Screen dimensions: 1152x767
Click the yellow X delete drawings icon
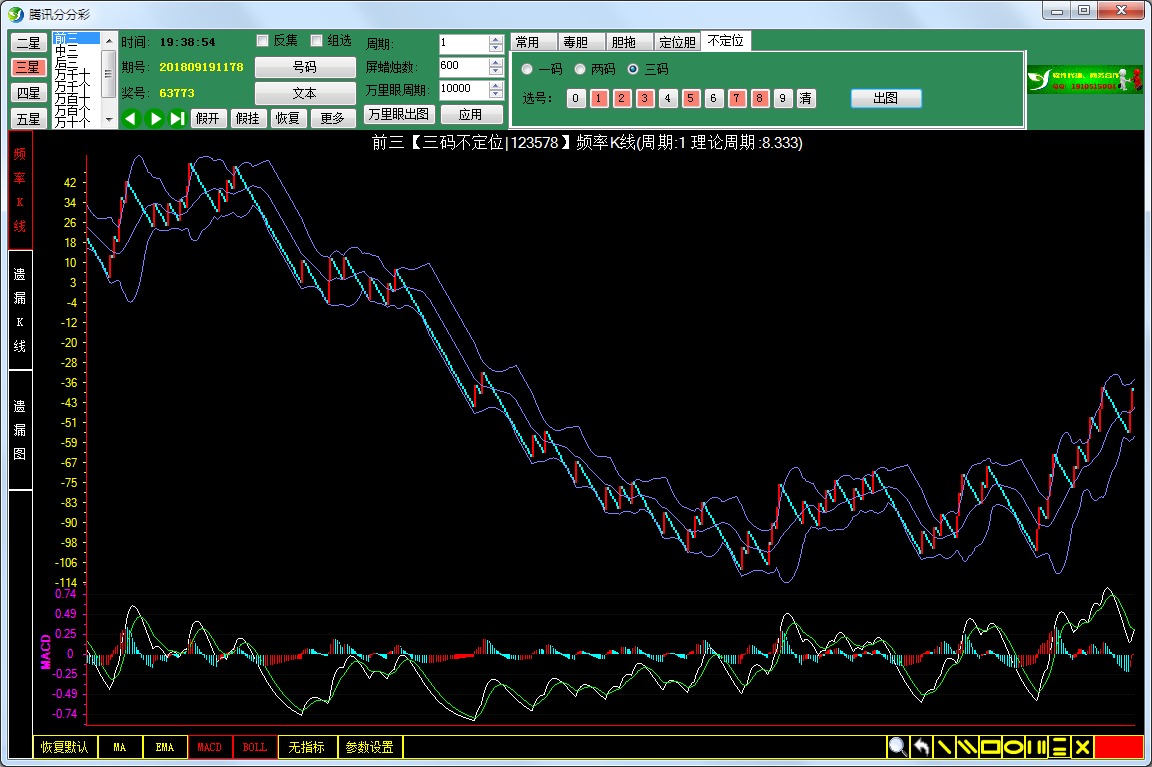(1082, 747)
